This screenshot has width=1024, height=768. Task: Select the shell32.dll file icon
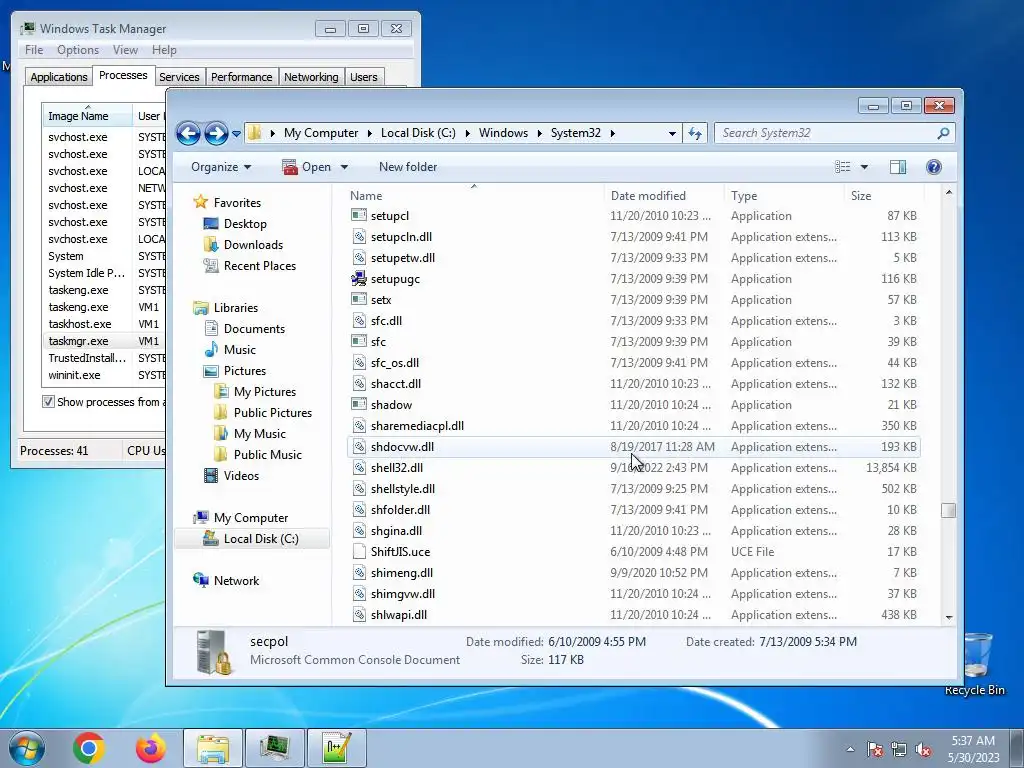point(359,468)
